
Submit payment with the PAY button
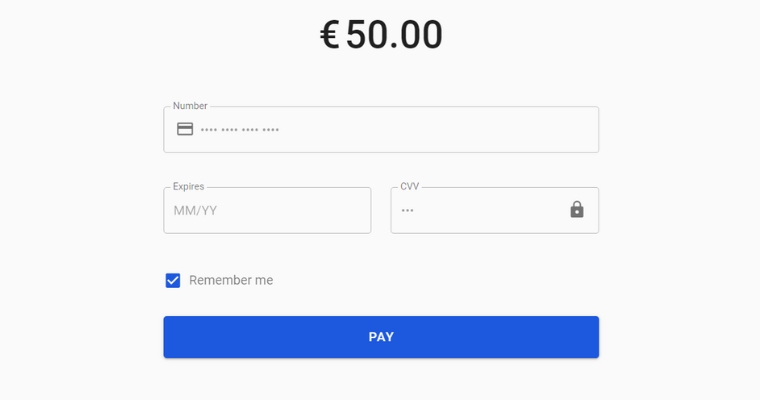[x=381, y=337]
